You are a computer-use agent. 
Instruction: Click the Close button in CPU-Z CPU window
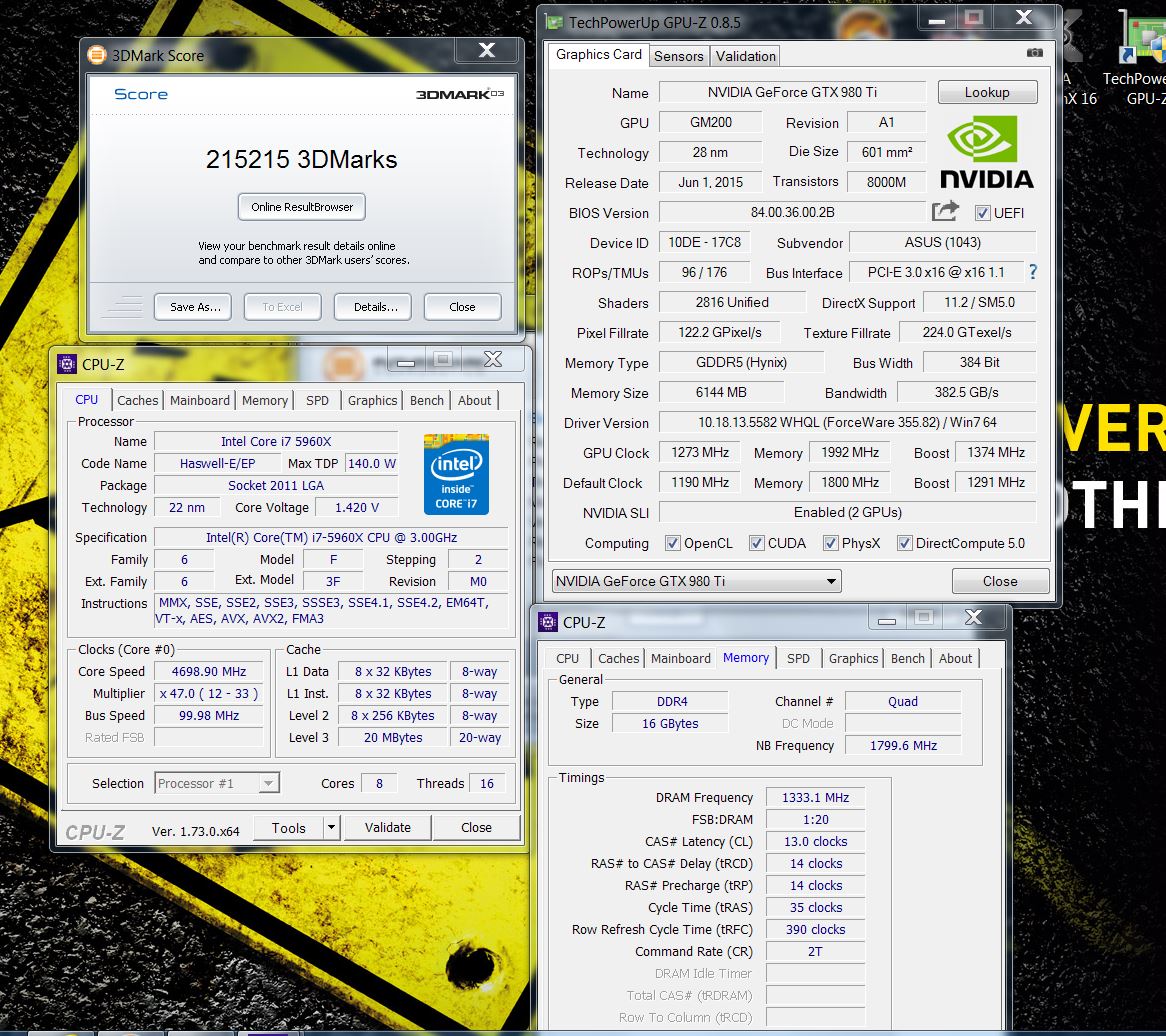(x=476, y=827)
